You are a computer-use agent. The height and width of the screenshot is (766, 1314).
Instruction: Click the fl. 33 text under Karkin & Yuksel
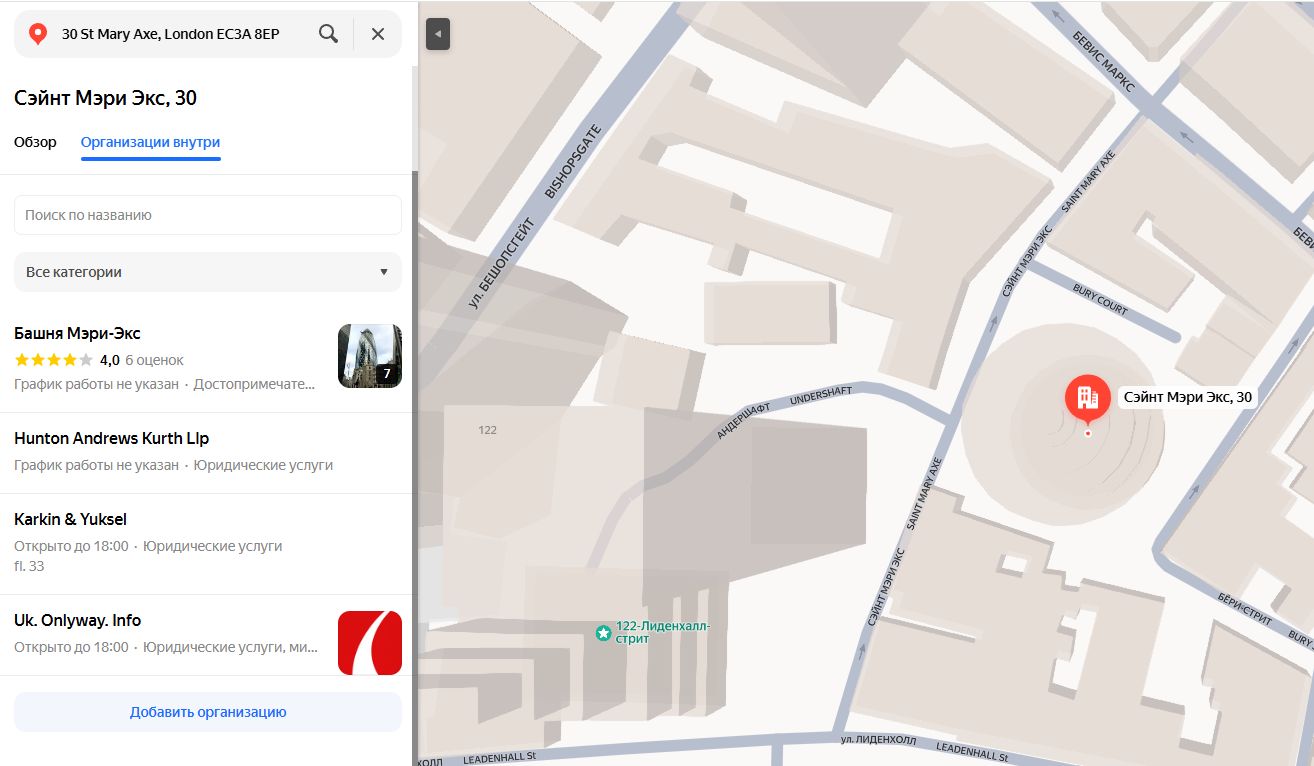tap(29, 566)
